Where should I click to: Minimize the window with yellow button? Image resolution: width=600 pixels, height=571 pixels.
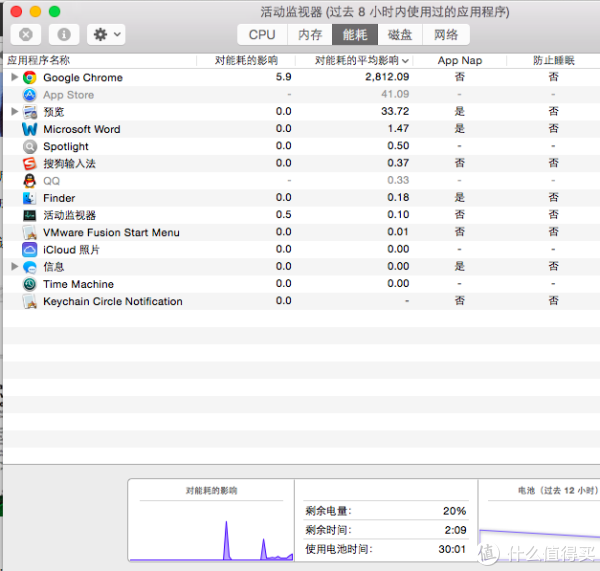click(35, 11)
